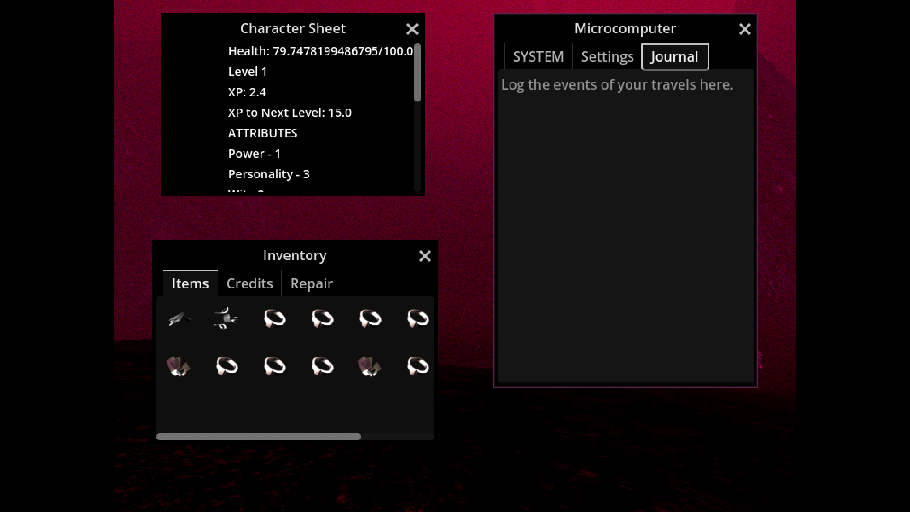This screenshot has width=910, height=512.
Task: Open the Credits tab in Inventory
Action: pyautogui.click(x=250, y=284)
